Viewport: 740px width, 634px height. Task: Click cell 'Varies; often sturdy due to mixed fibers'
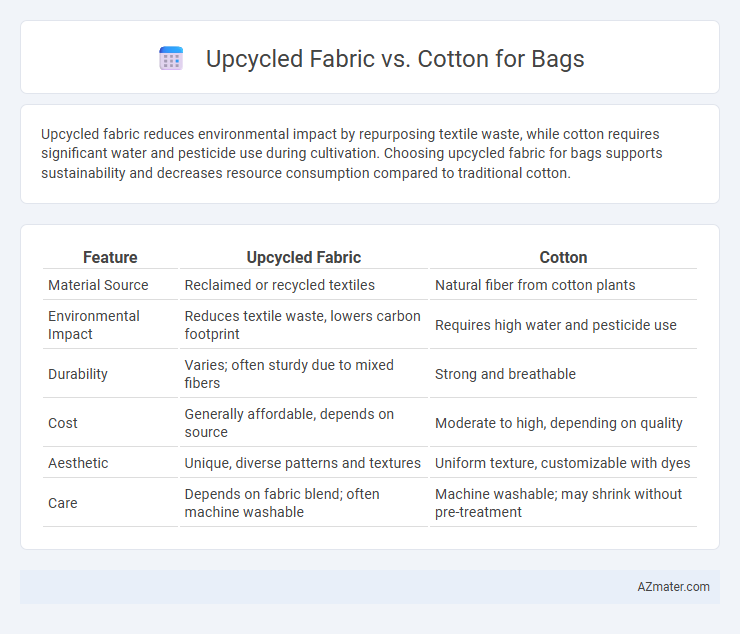click(289, 374)
